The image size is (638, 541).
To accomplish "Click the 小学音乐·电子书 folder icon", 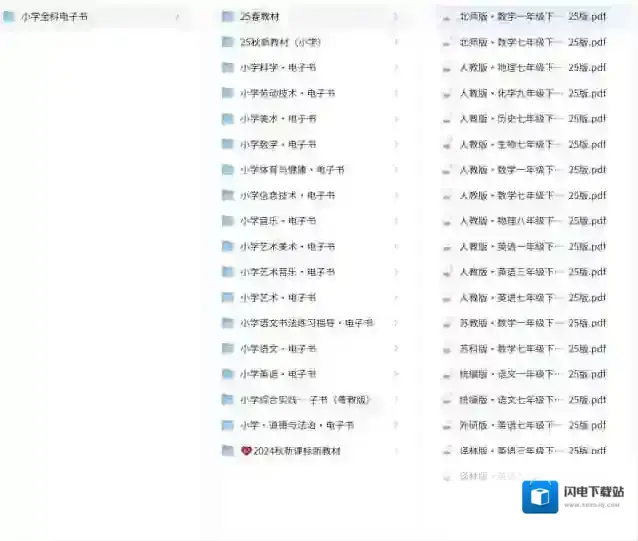I will pos(228,221).
